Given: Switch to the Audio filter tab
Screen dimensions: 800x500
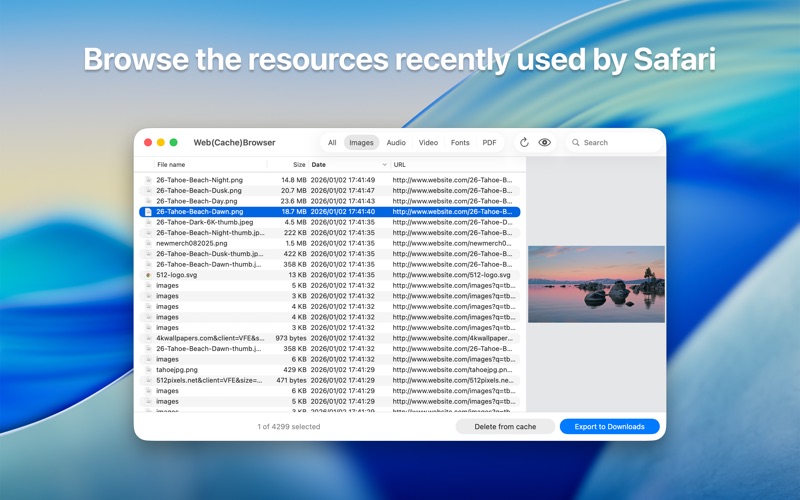Looking at the screenshot, I should (x=396, y=142).
